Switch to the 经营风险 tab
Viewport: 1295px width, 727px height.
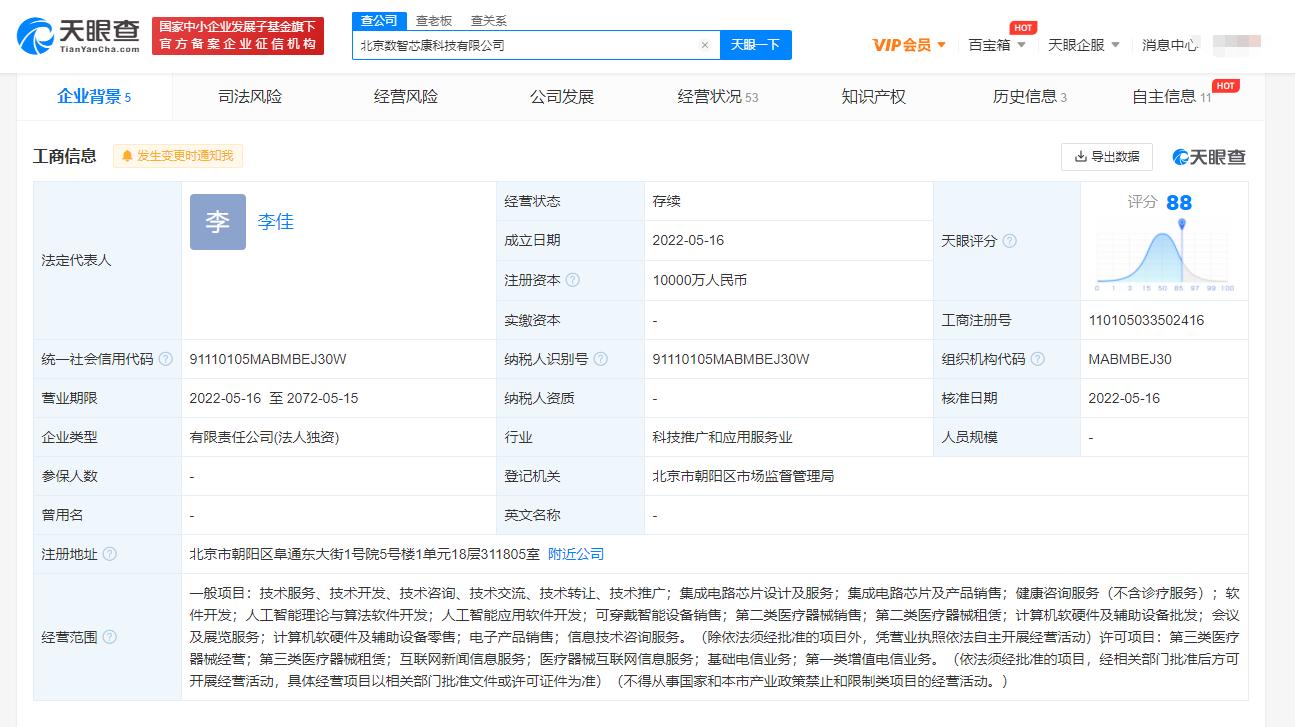tap(406, 97)
